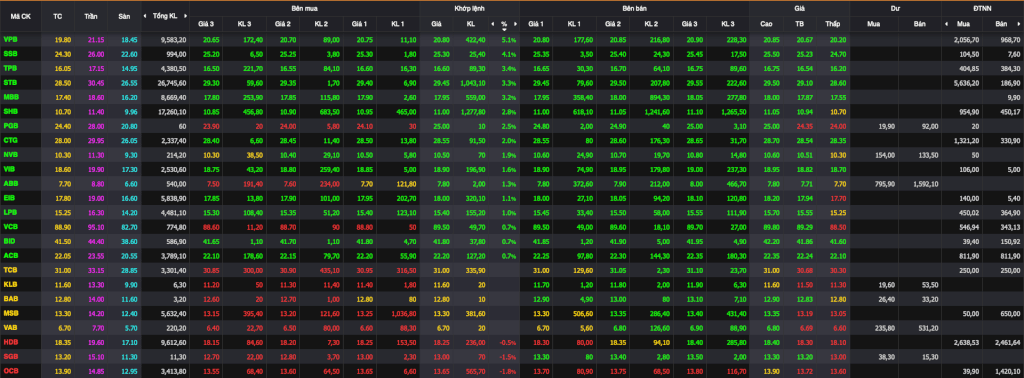
Task: Open STB ticker symbol
Action: click(x=10, y=82)
